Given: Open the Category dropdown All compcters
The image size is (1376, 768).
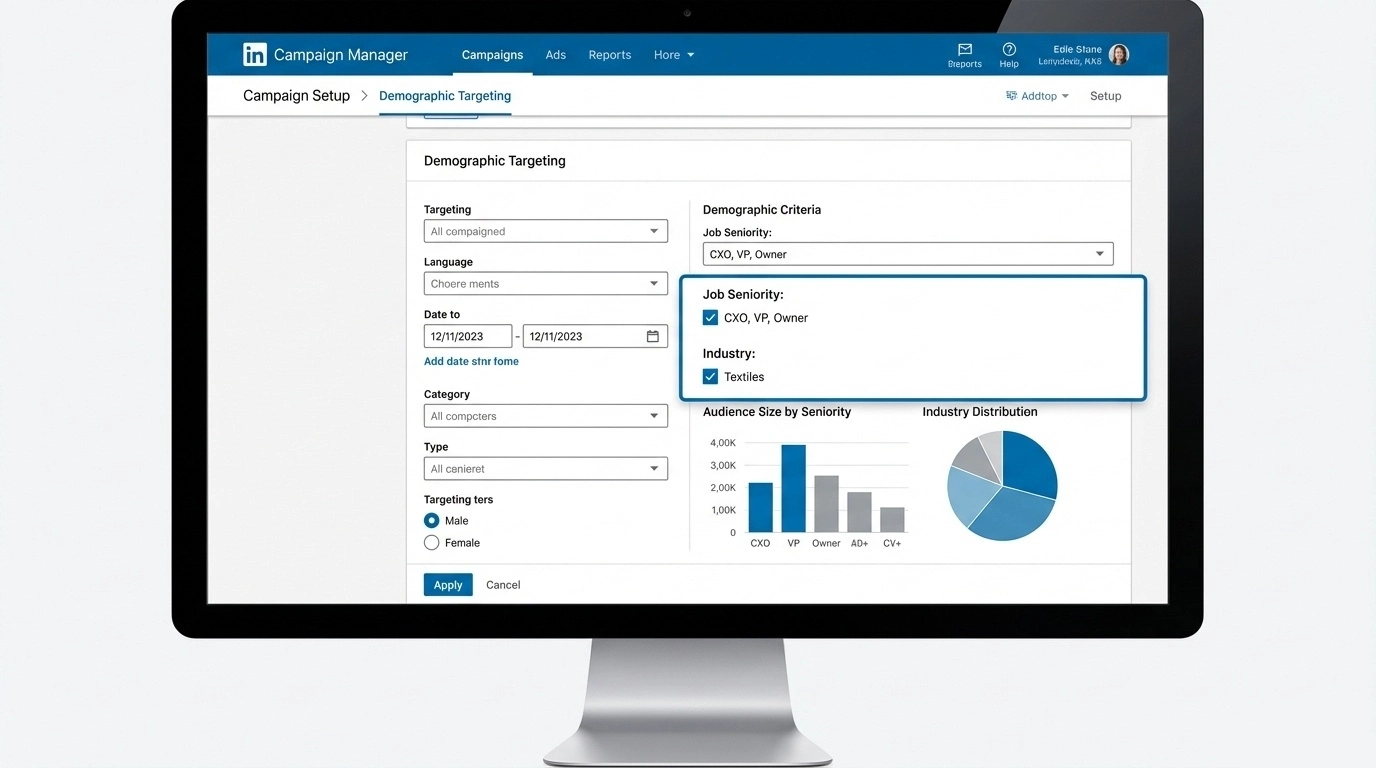Looking at the screenshot, I should pos(545,415).
